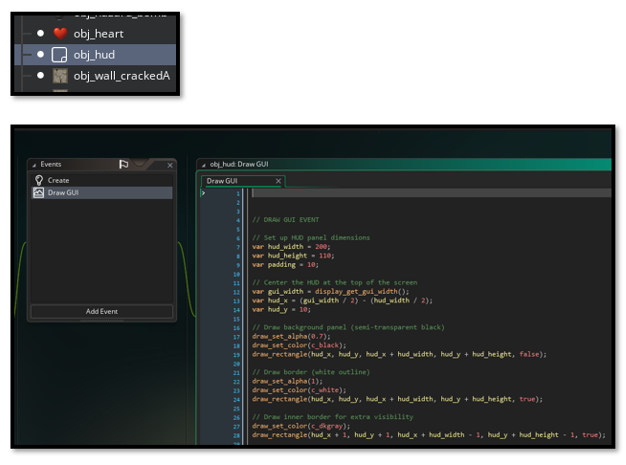Collapse the Events panel title triangle

point(33,165)
